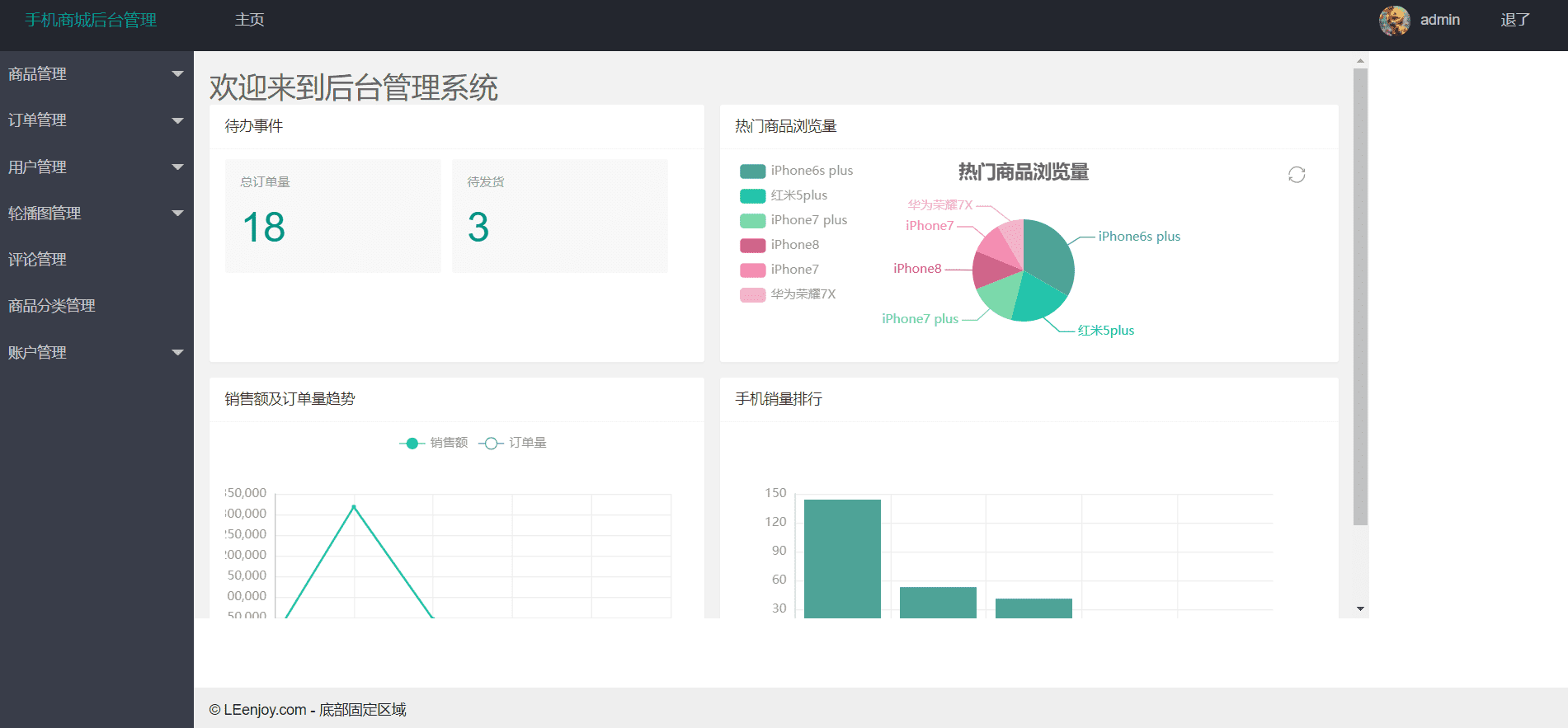Click the page scrollbar thumb
This screenshot has width=1568, height=728.
pyautogui.click(x=1360, y=297)
